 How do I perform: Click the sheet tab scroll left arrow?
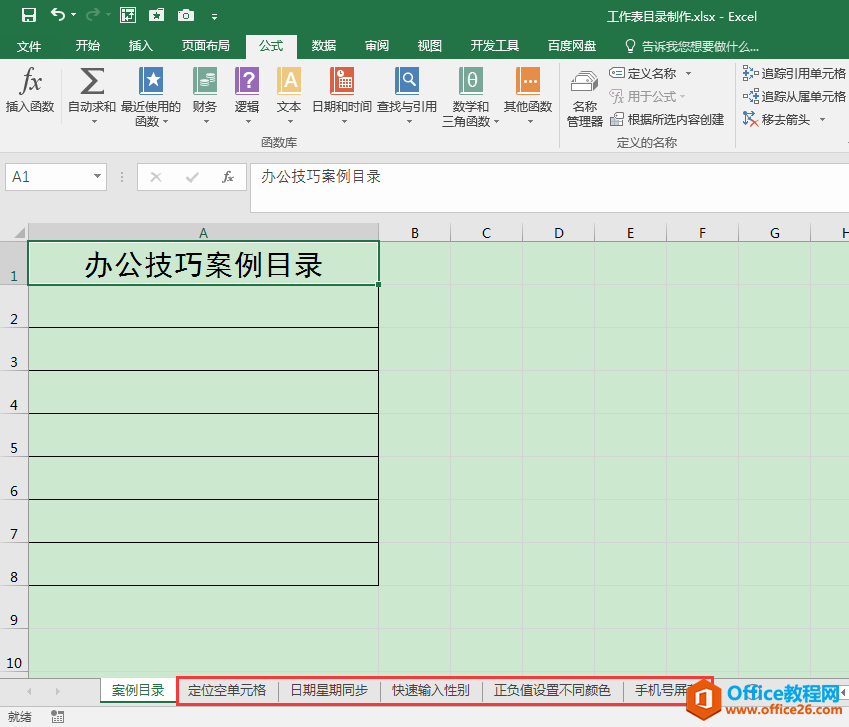(29, 691)
